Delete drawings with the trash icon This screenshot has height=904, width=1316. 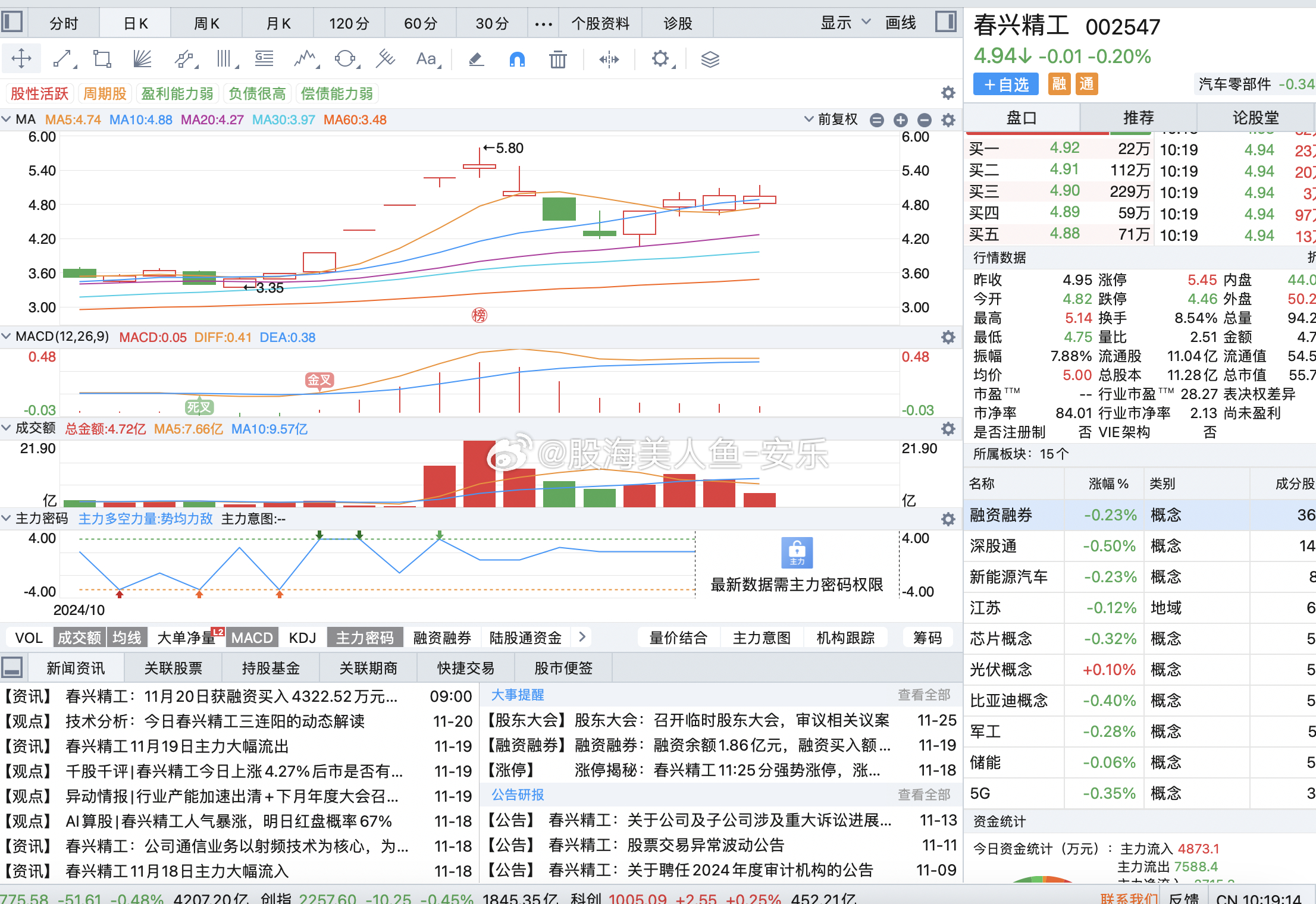(557, 59)
